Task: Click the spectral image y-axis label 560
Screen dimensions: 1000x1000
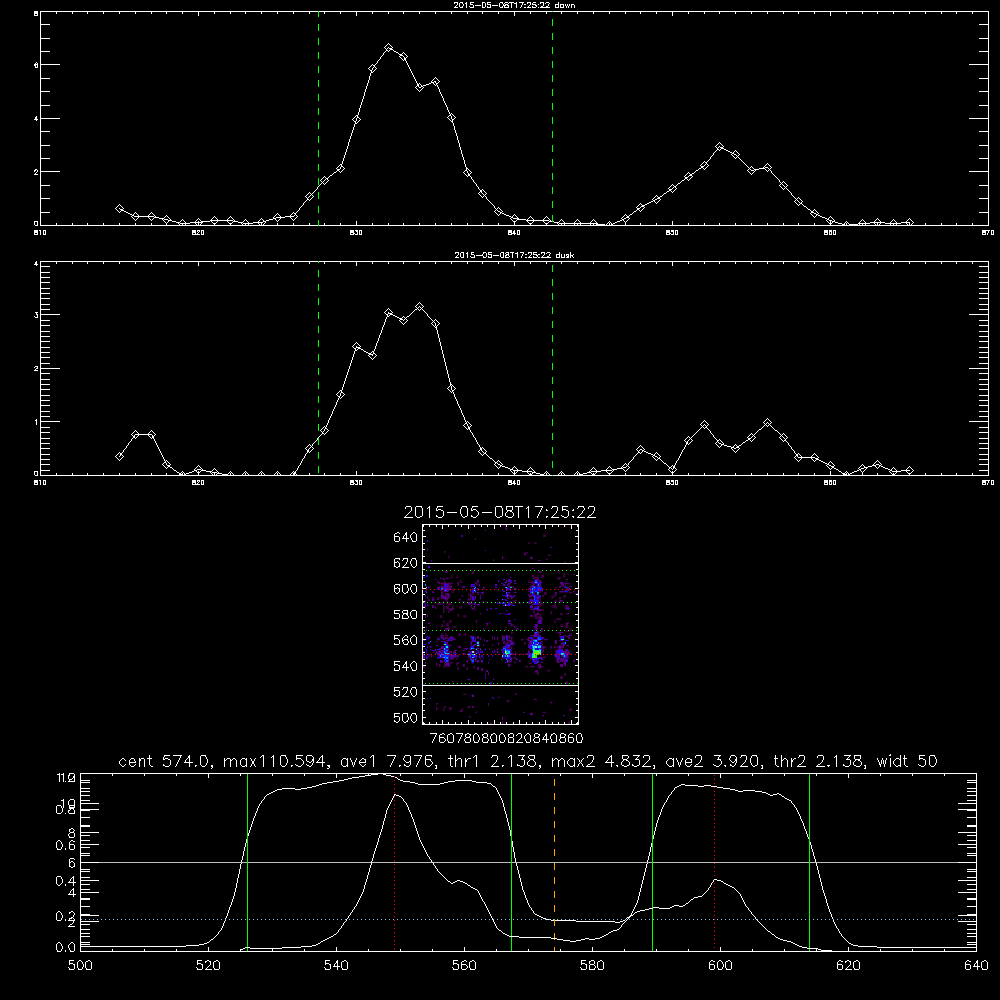Action: coord(406,640)
